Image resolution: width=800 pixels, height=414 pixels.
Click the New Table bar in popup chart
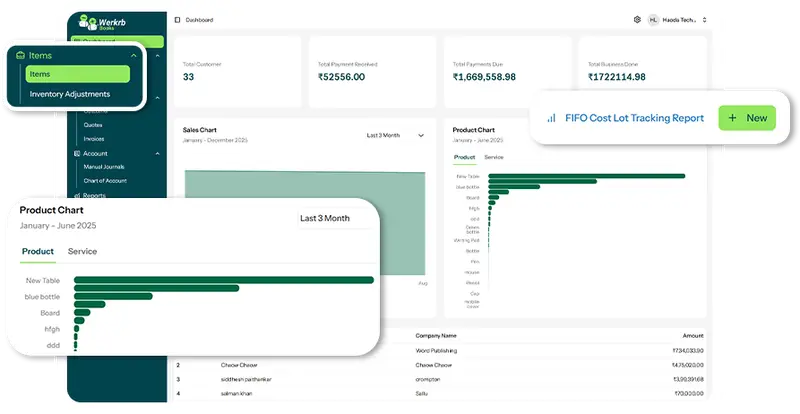point(223,280)
